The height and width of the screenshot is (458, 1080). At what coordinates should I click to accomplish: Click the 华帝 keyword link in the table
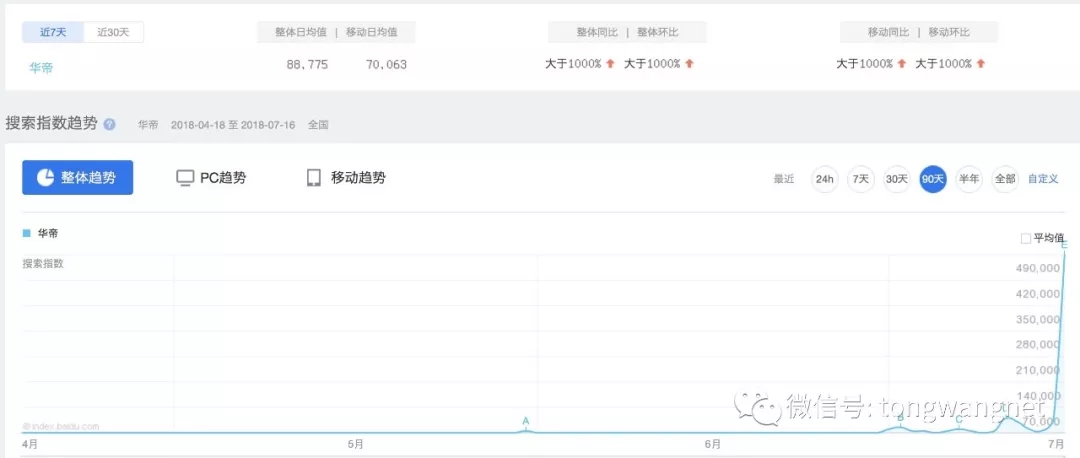pyautogui.click(x=41, y=67)
